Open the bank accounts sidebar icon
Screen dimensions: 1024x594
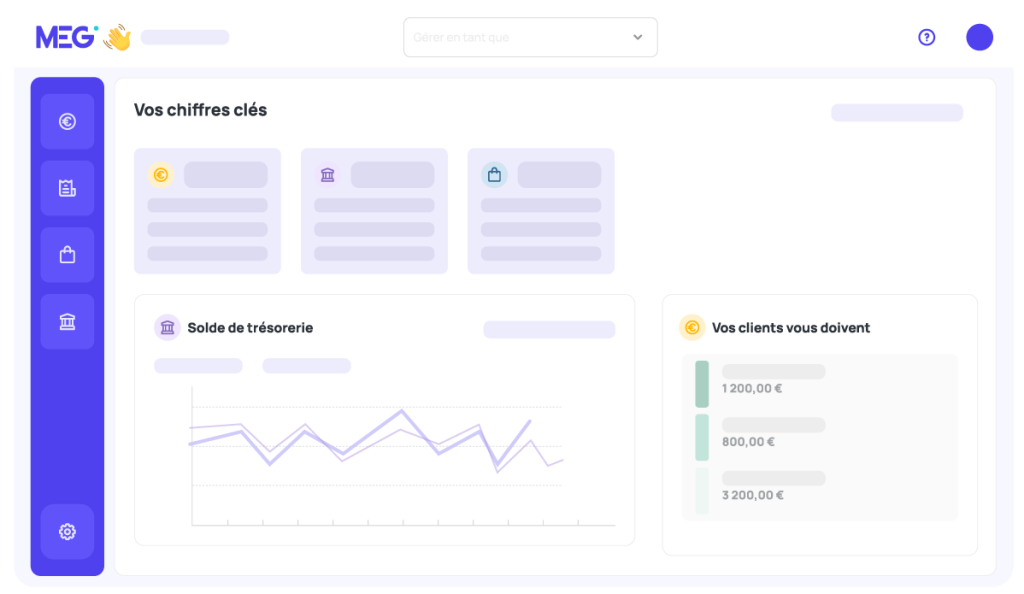click(x=67, y=320)
